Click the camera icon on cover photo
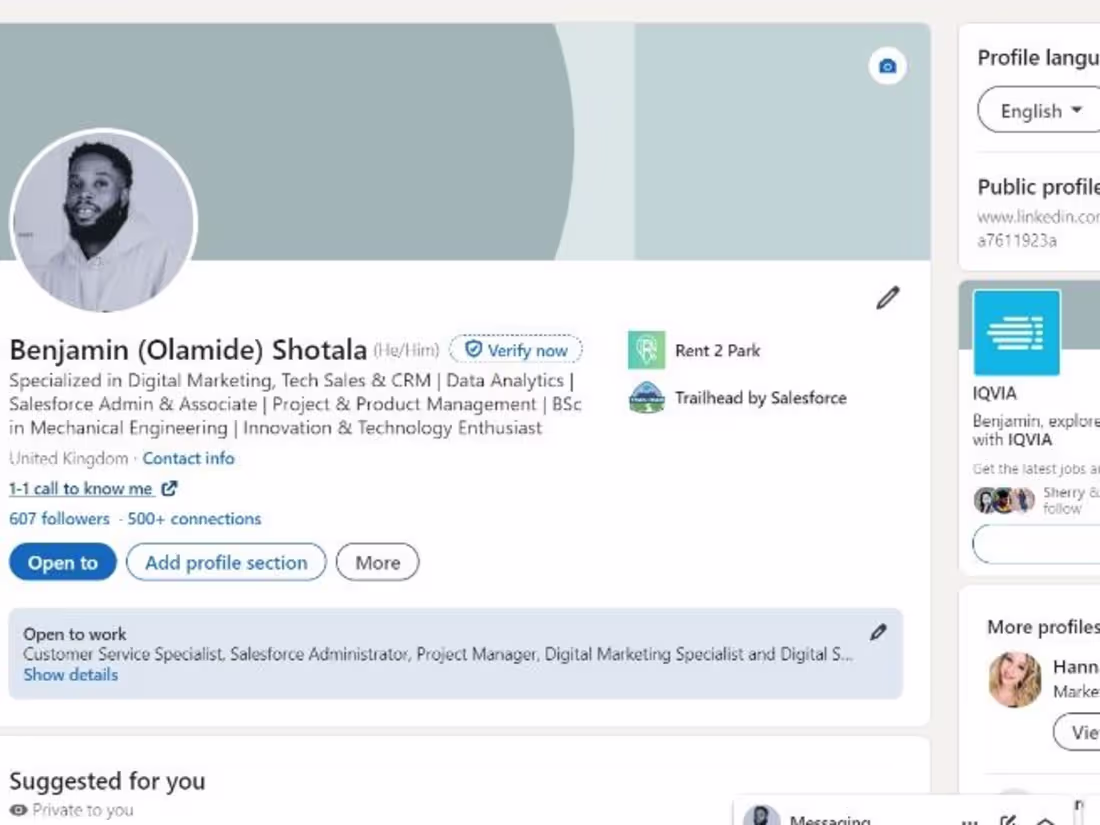Viewport: 1100px width, 825px height. (x=887, y=67)
